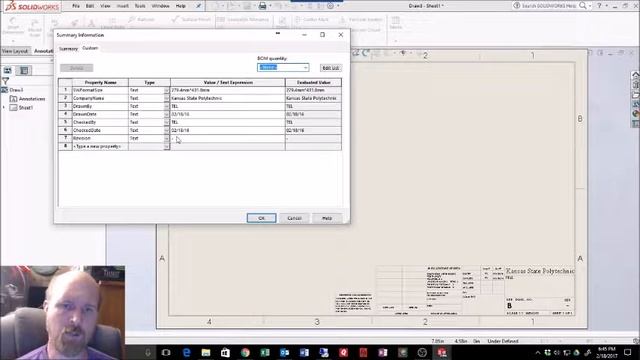
Task: Click the Evaluated Value column header
Action: pyautogui.click(x=313, y=82)
